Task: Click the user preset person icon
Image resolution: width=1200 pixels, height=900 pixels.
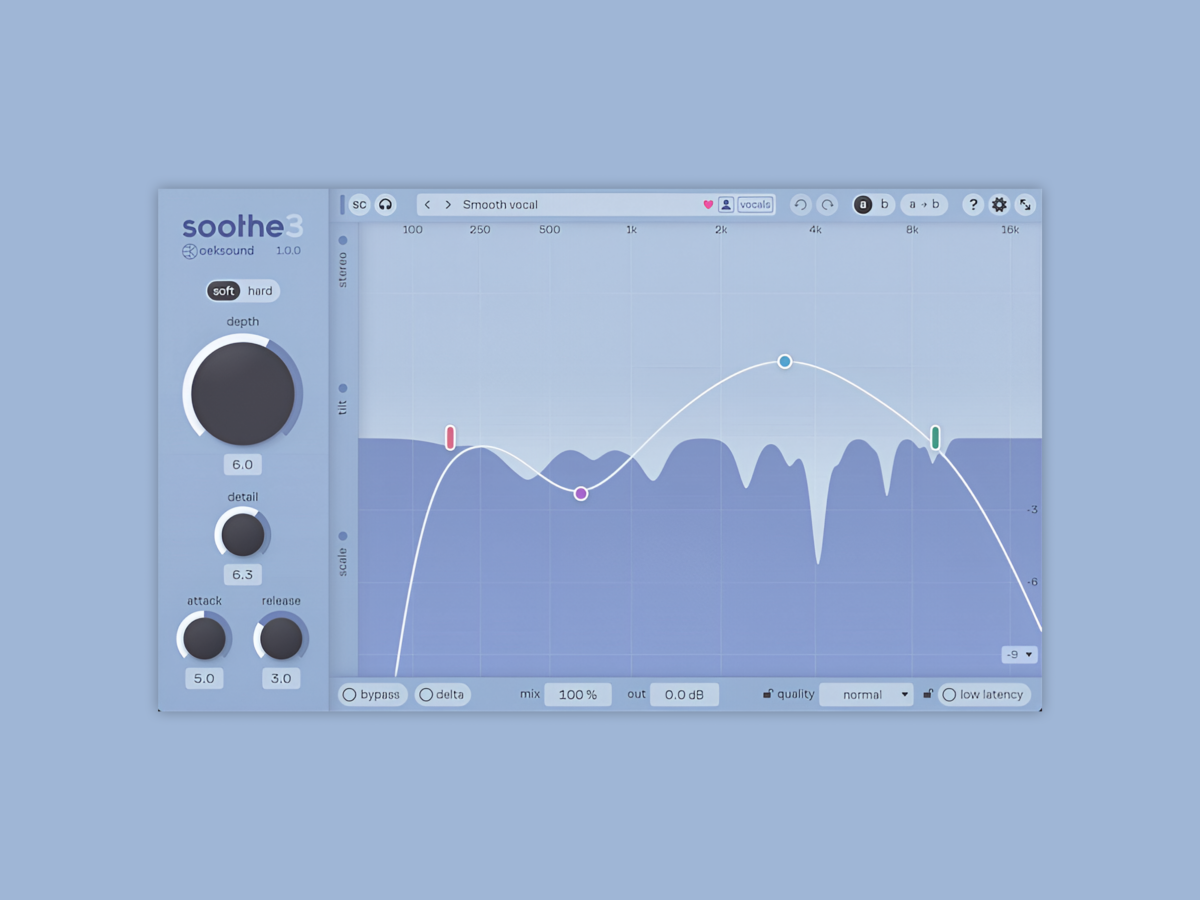Action: click(726, 205)
